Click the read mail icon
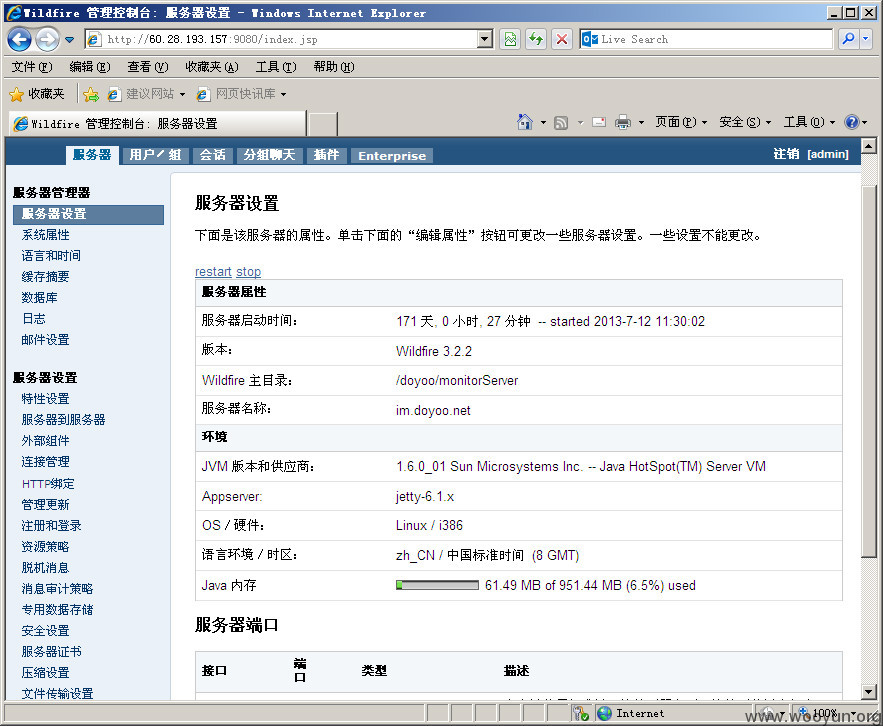The image size is (883, 726). [x=599, y=122]
